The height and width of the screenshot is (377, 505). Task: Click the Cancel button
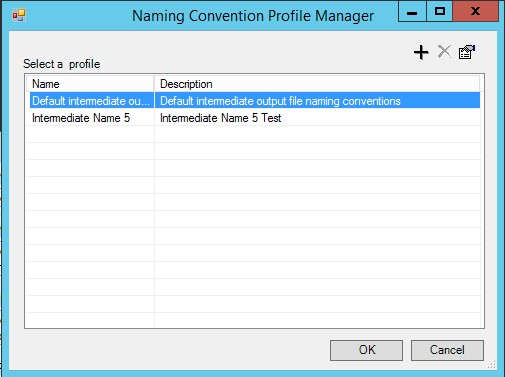coord(447,350)
